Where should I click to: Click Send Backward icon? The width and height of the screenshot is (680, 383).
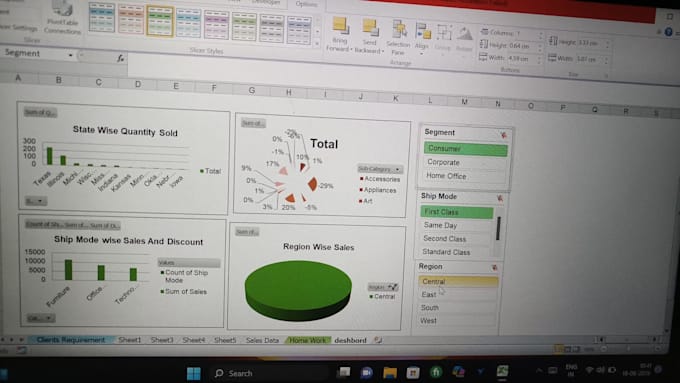click(x=370, y=27)
